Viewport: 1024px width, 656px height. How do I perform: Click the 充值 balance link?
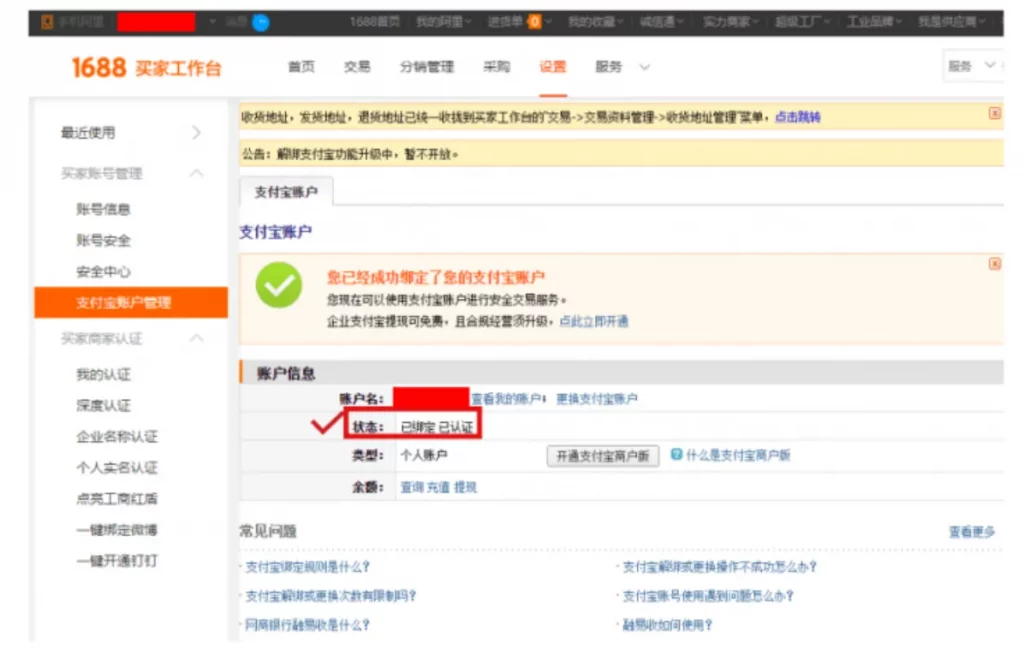point(438,487)
